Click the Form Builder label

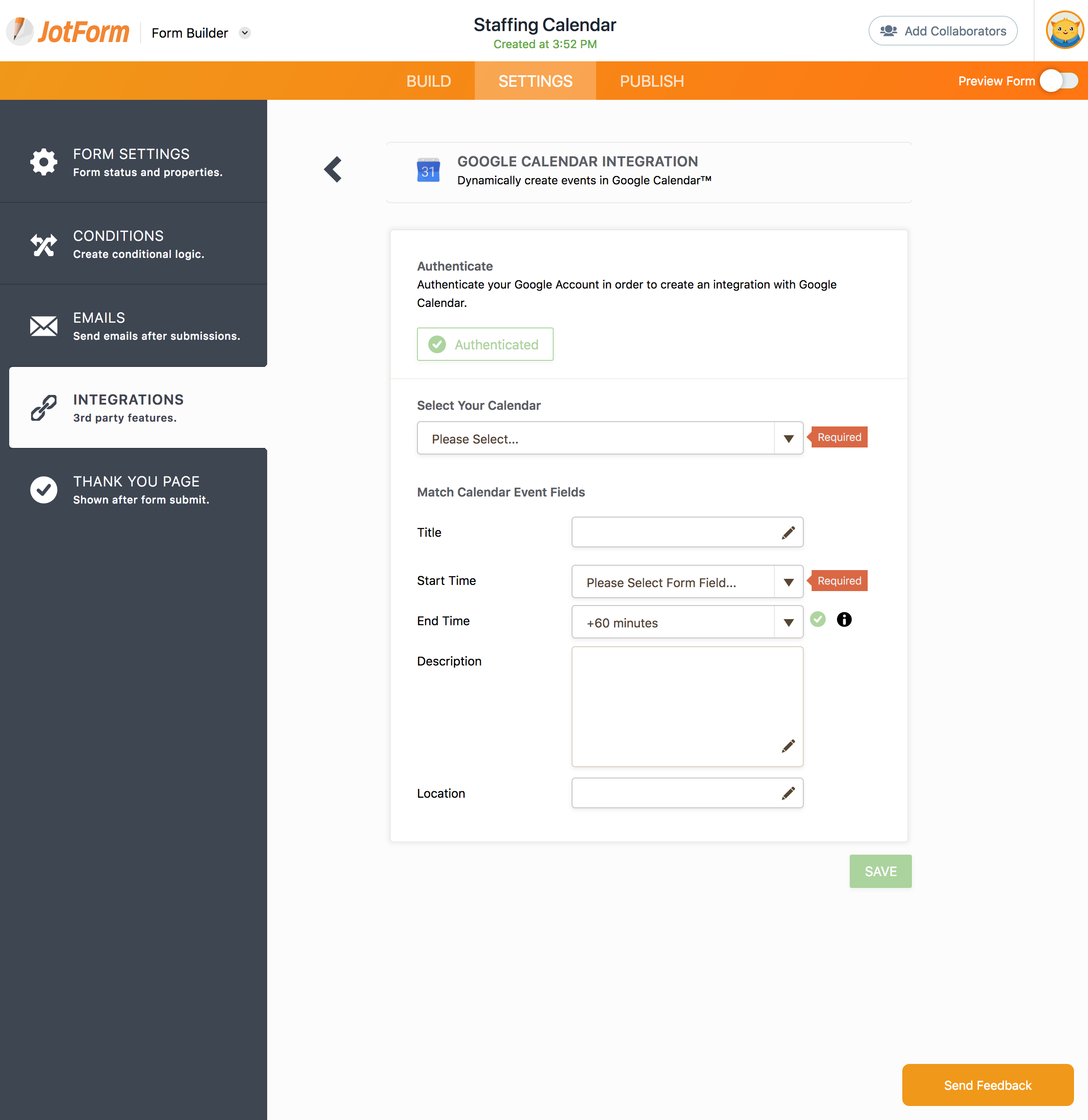190,33
